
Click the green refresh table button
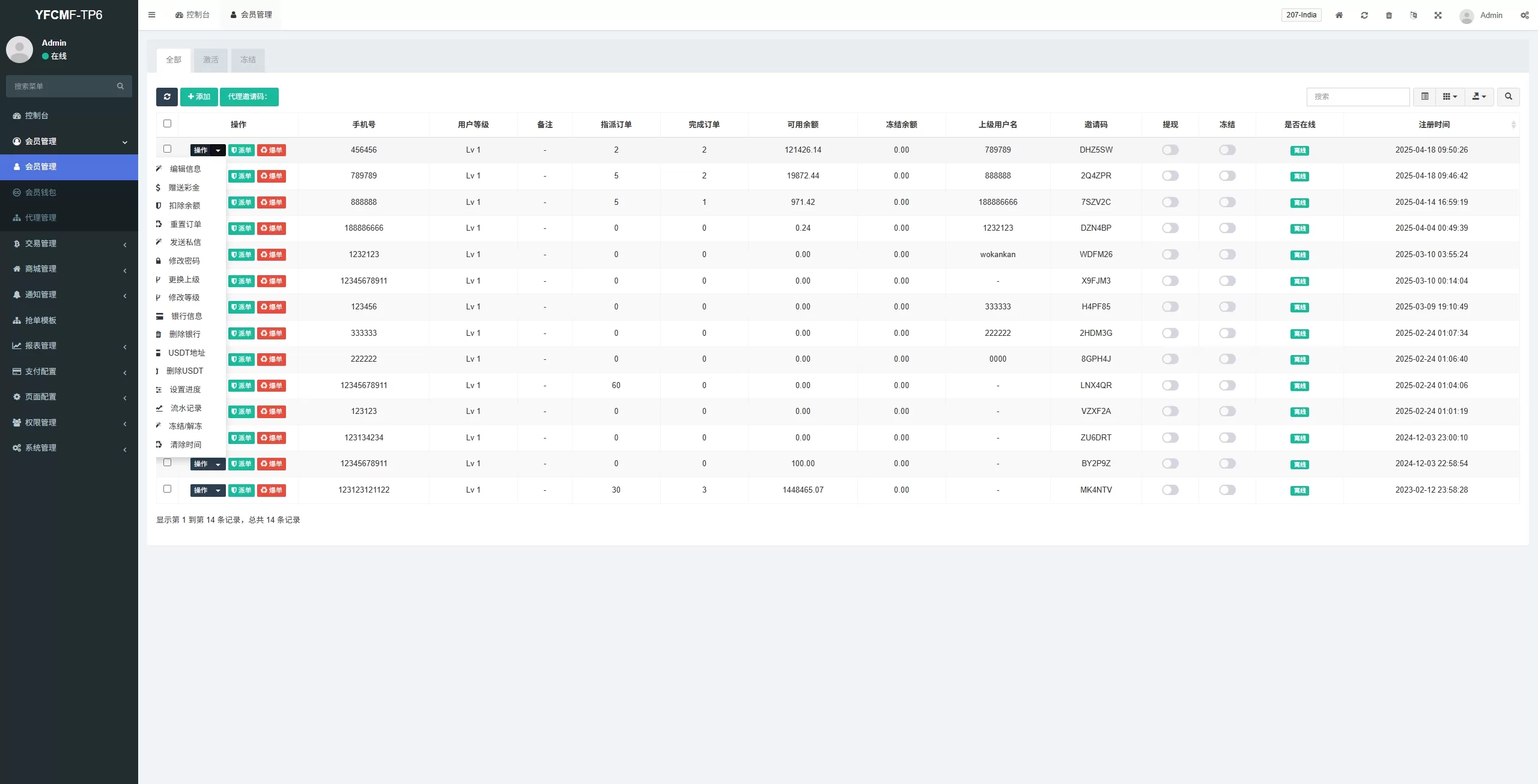(167, 97)
